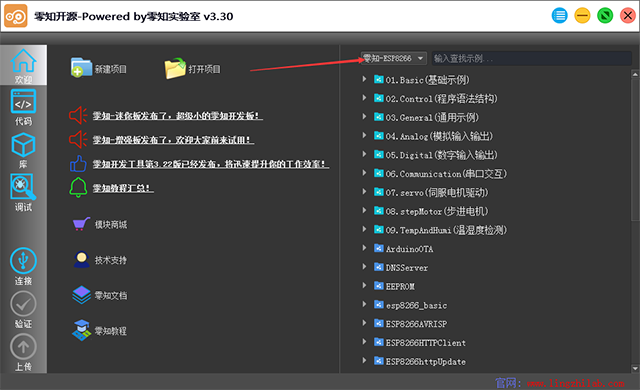Open the 零知教程汇总 tutorial summary link
Viewport: 640px width, 390px height.
[x=123, y=188]
